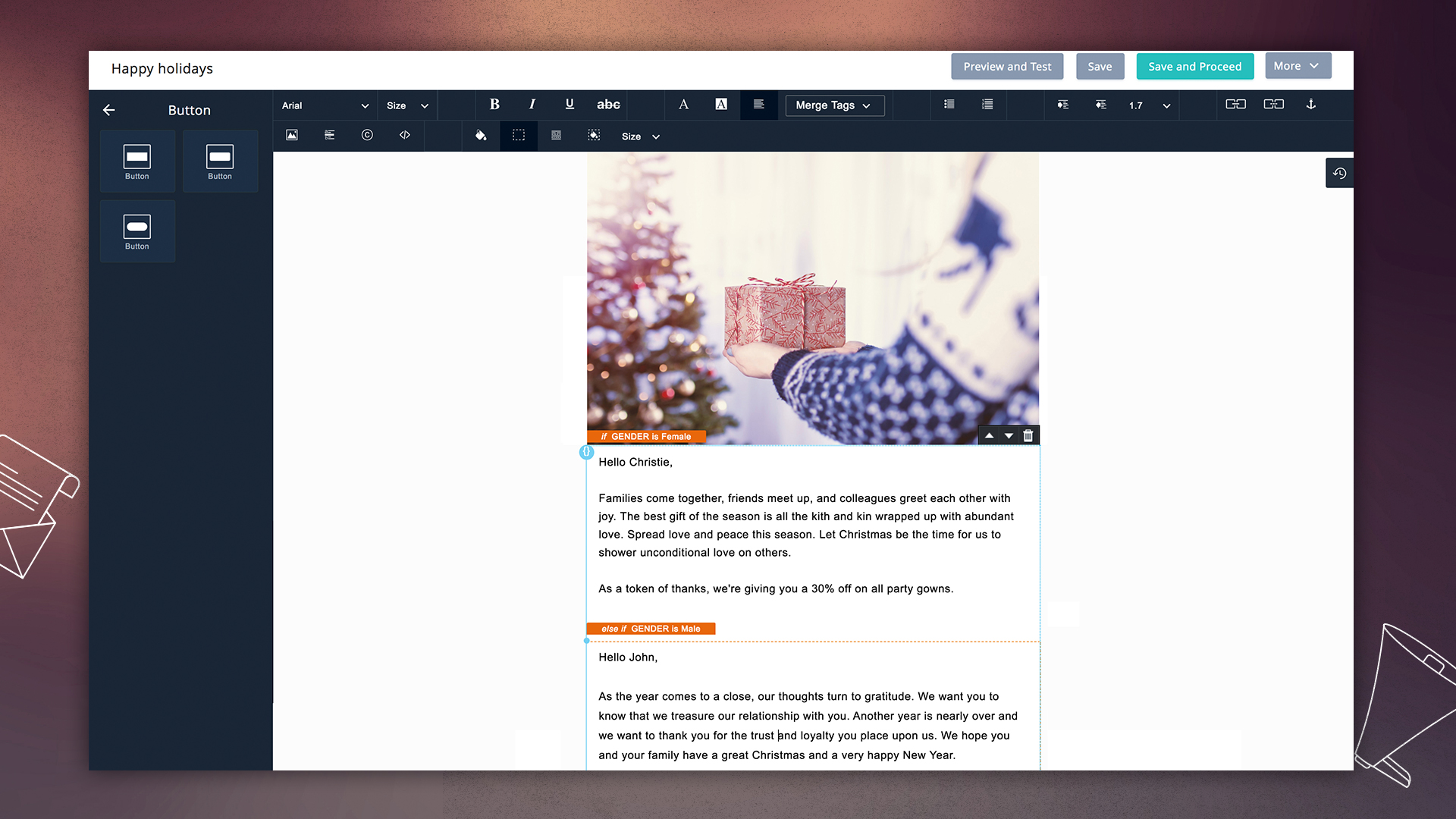Screen dimensions: 1456x819
Task: Click the Preview and Test button
Action: tap(1007, 67)
